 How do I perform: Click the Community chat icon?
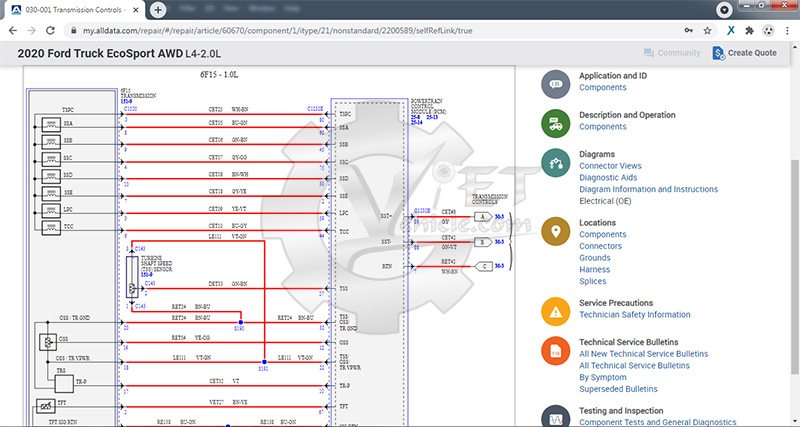pos(649,53)
